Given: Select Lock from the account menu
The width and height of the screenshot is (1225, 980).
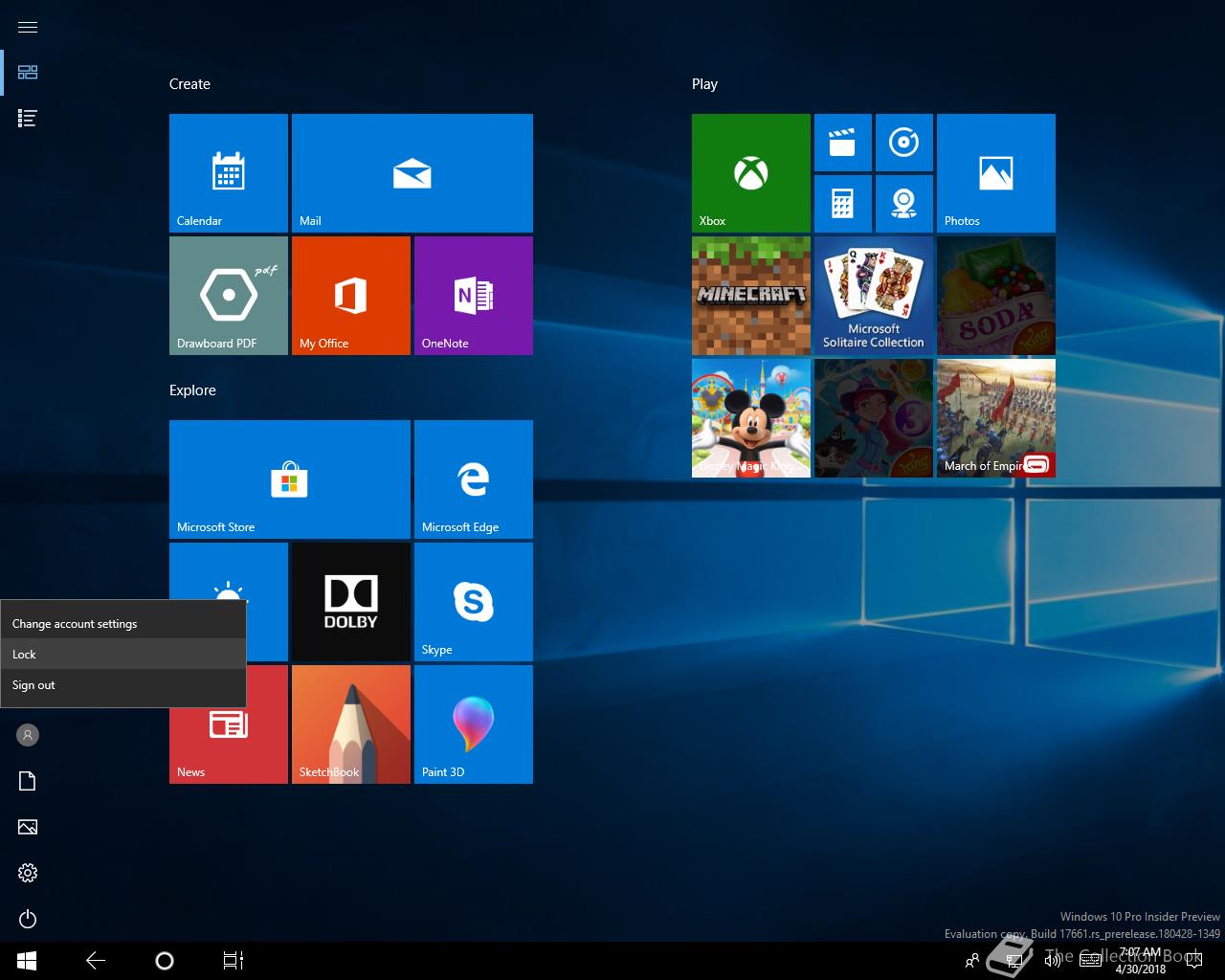Looking at the screenshot, I should 123,655.
